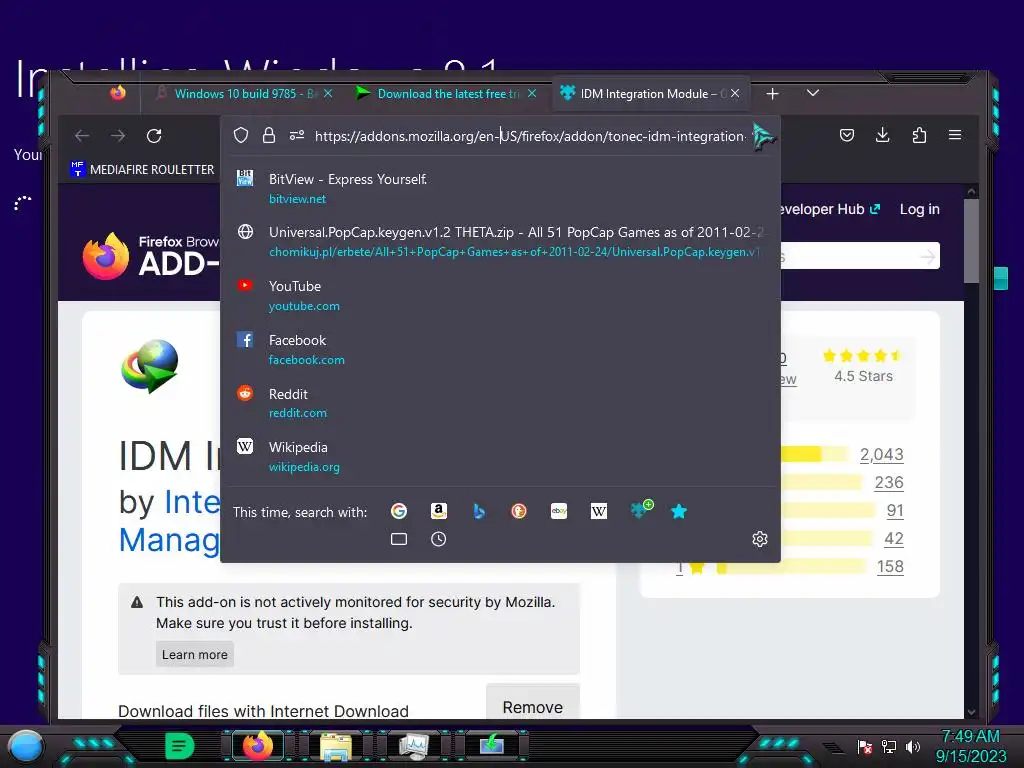Click the scrollbar down arrow
Viewport: 1024px width, 768px height.
click(x=971, y=712)
